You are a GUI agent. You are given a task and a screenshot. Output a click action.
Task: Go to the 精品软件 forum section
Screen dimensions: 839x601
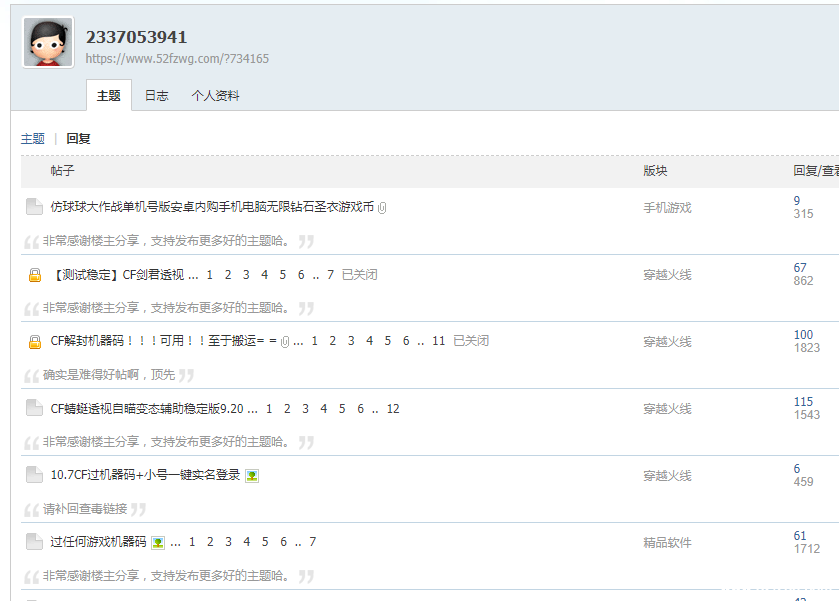point(667,543)
